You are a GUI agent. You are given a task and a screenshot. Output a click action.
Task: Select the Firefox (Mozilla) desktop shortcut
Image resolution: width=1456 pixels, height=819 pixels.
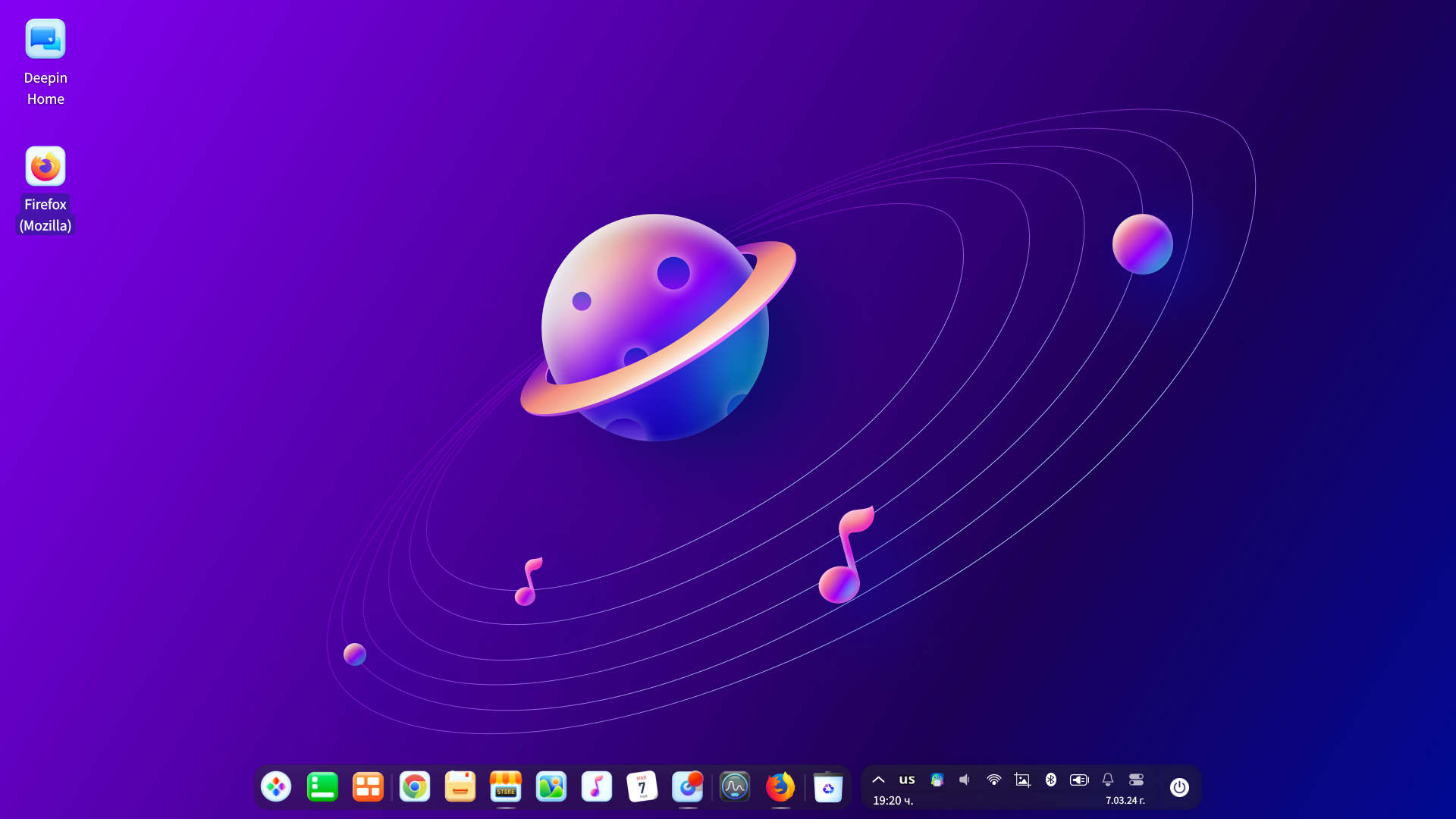[x=45, y=190]
